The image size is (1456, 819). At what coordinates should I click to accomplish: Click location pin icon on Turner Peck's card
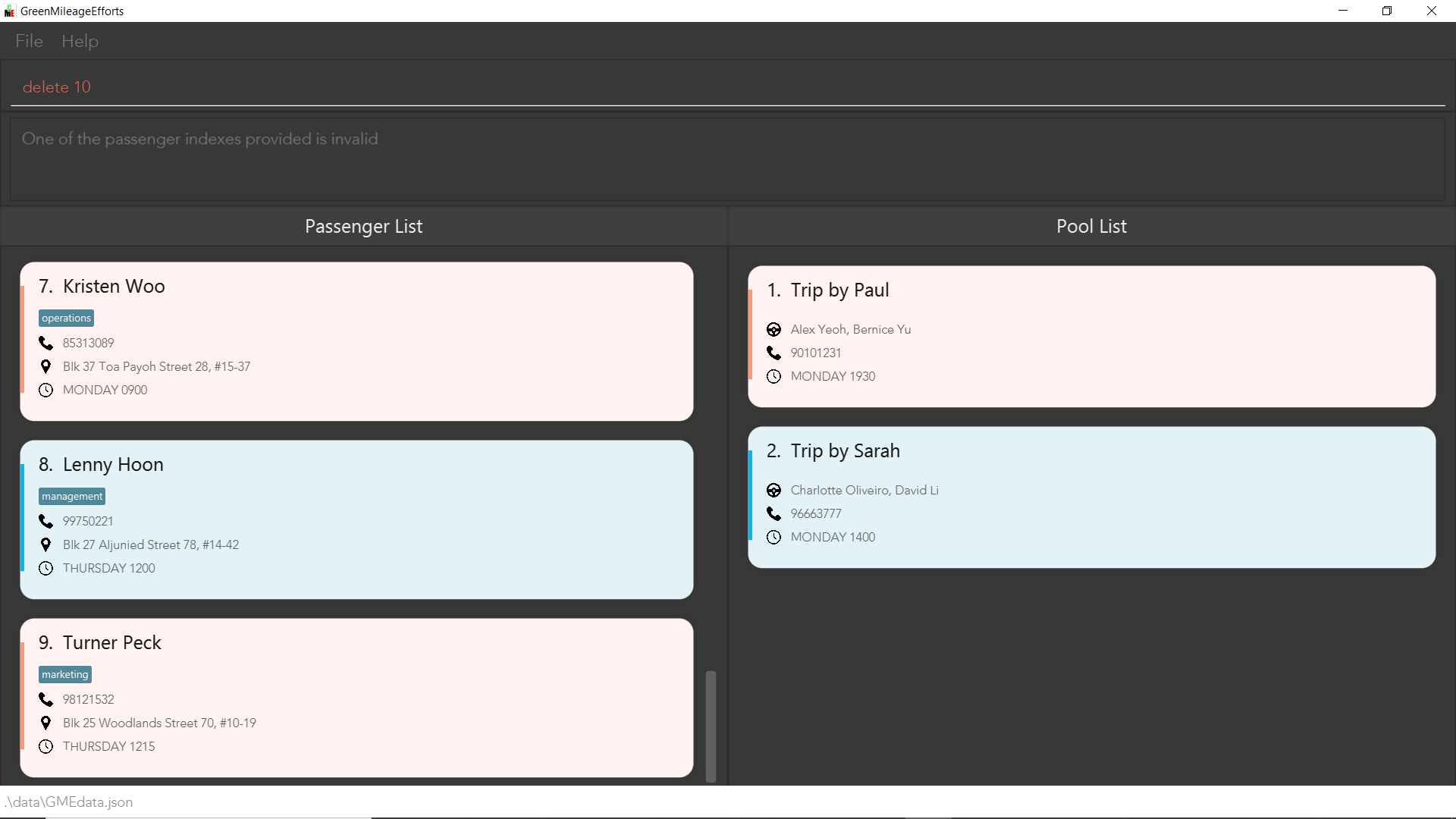pos(45,723)
